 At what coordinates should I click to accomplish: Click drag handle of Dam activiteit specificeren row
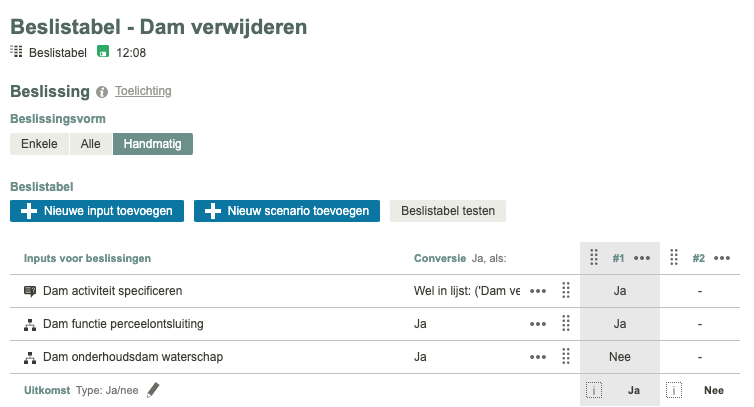[x=565, y=291]
